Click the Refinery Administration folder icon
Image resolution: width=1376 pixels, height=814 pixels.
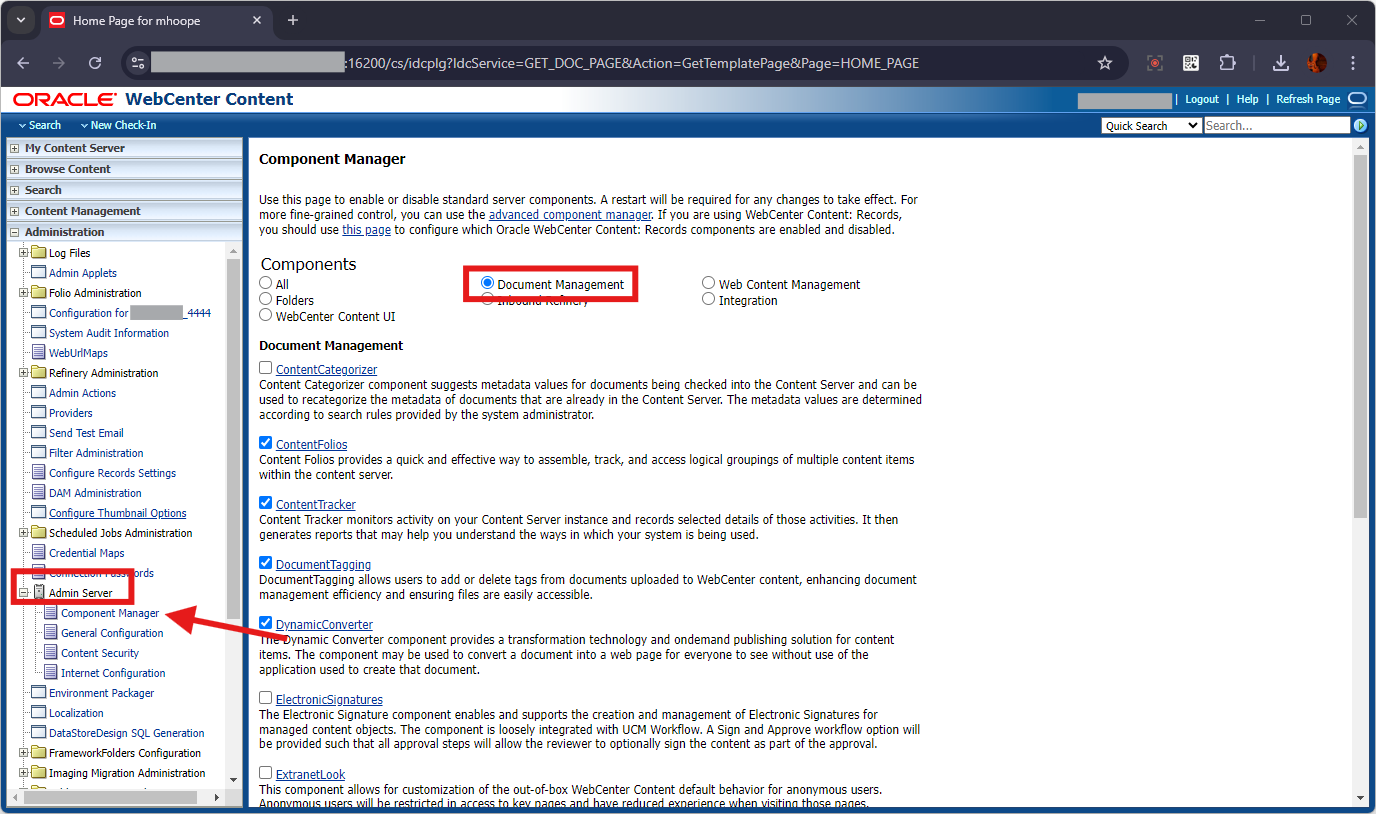click(39, 373)
